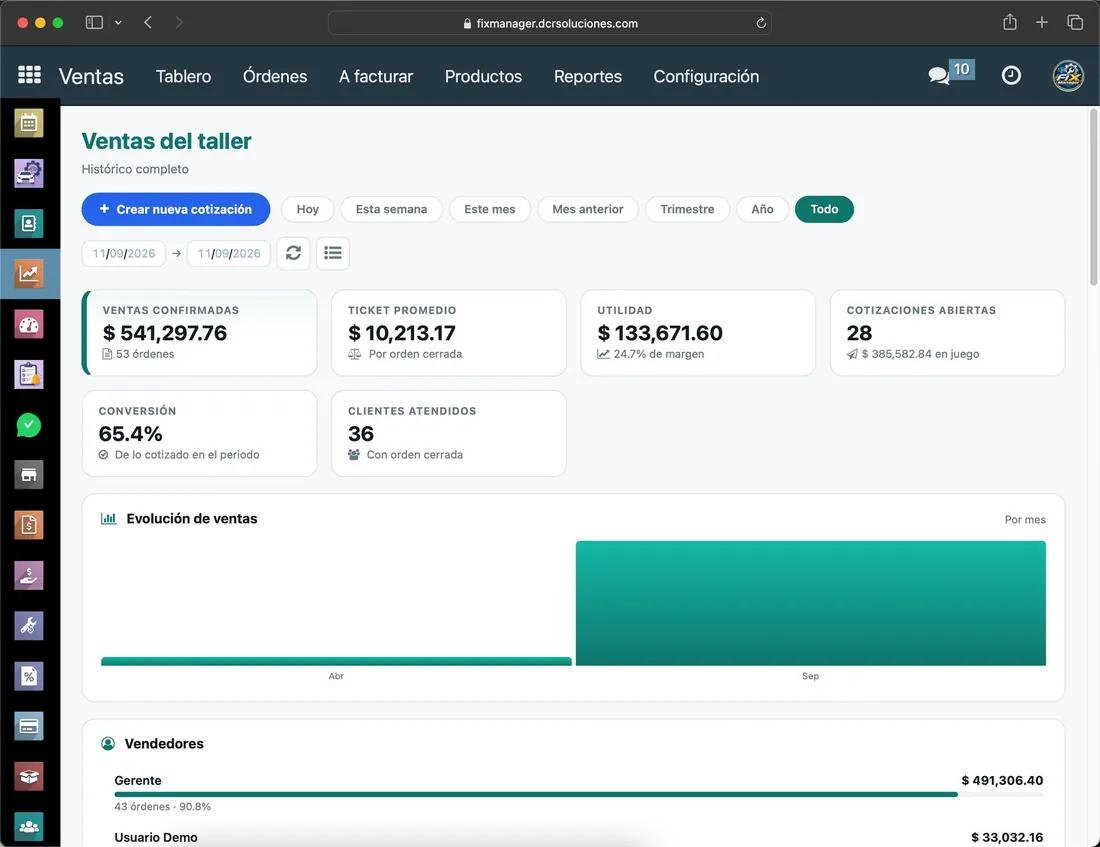Open the contacts icon in sidebar
The height and width of the screenshot is (847, 1100).
pos(29,224)
